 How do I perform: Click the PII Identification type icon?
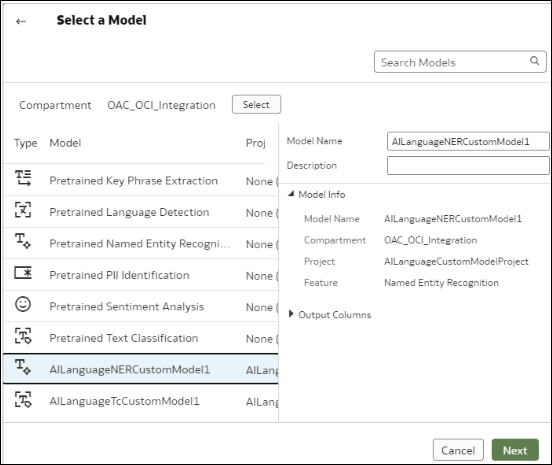[x=23, y=273]
